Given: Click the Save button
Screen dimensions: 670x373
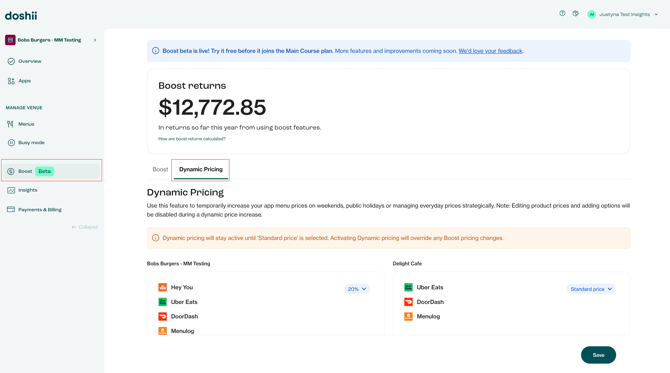Looking at the screenshot, I should 598,355.
